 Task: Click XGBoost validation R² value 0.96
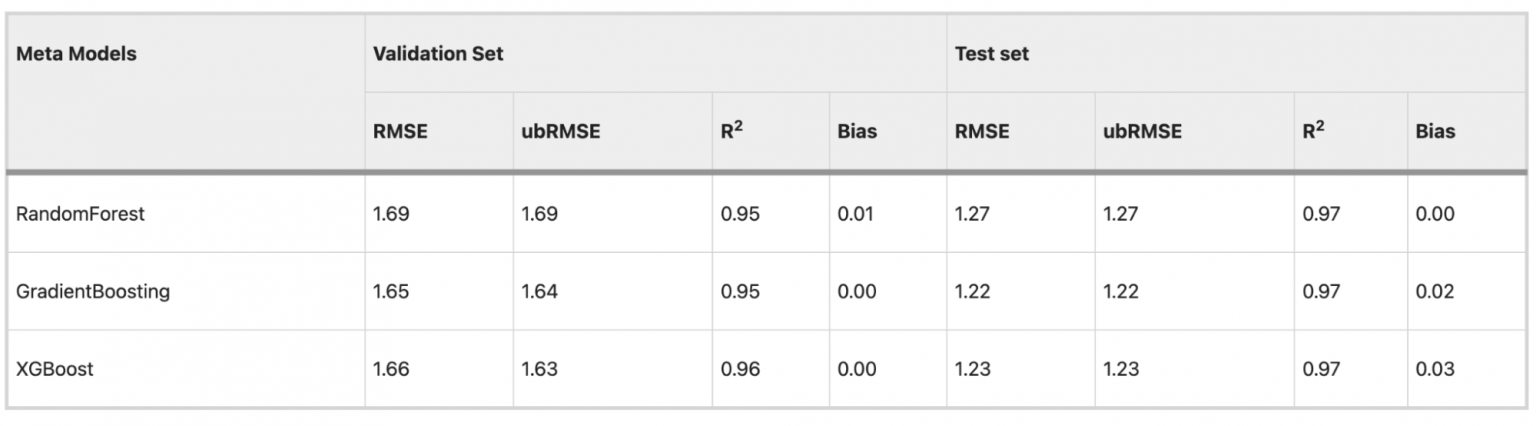[x=740, y=369]
